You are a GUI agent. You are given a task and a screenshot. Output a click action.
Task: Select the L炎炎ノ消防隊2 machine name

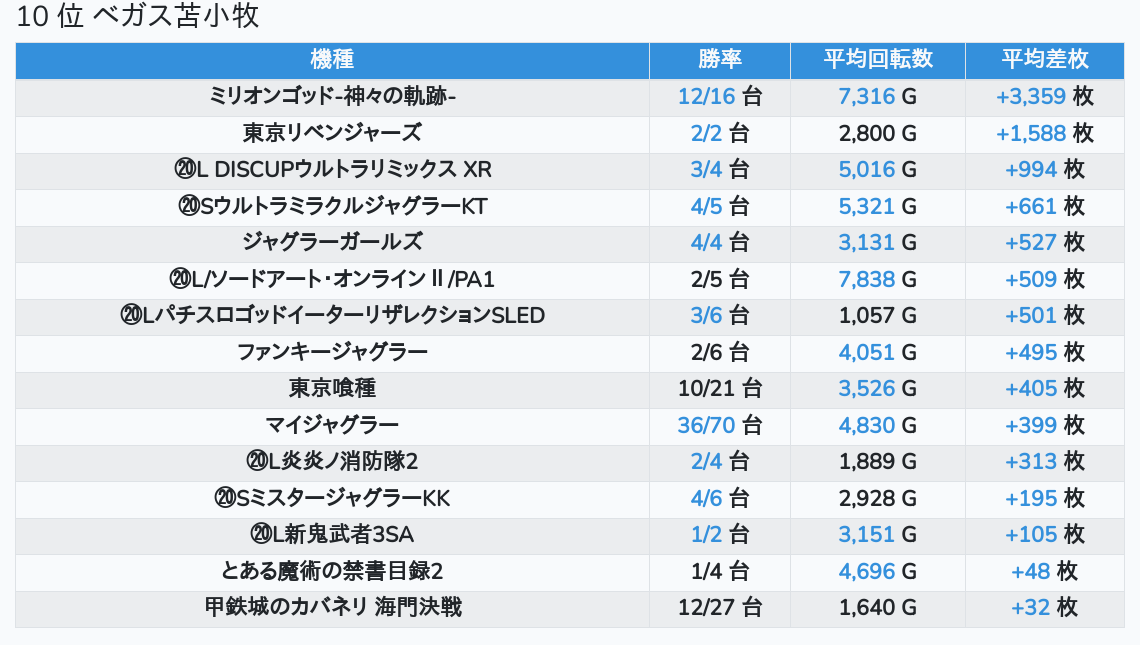332,462
